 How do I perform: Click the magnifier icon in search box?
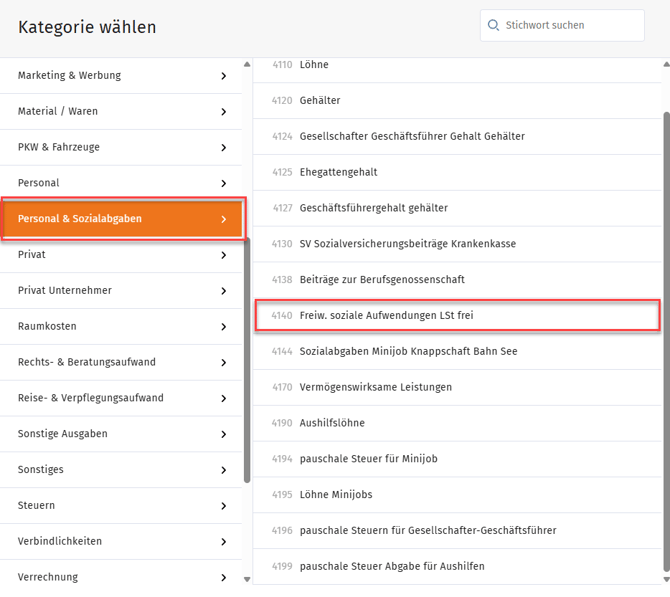click(493, 25)
